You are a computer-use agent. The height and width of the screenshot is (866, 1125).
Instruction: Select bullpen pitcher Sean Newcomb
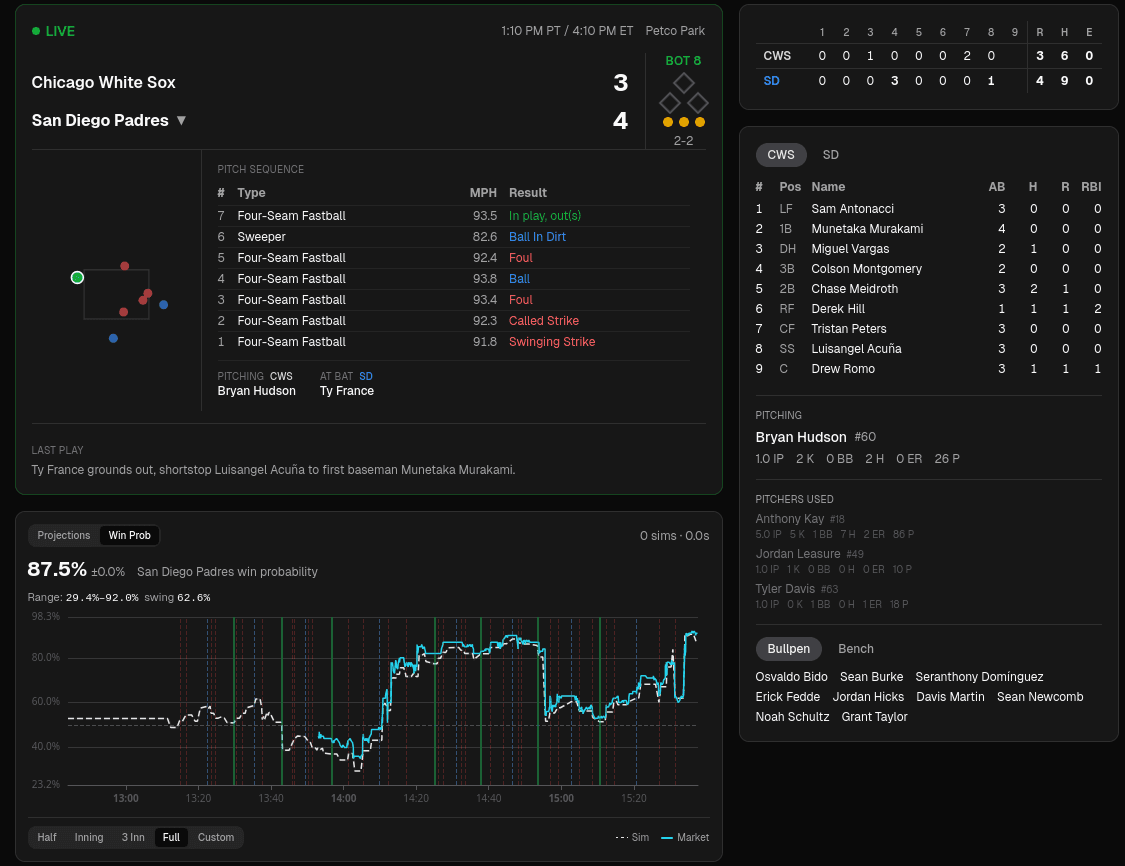click(1040, 697)
